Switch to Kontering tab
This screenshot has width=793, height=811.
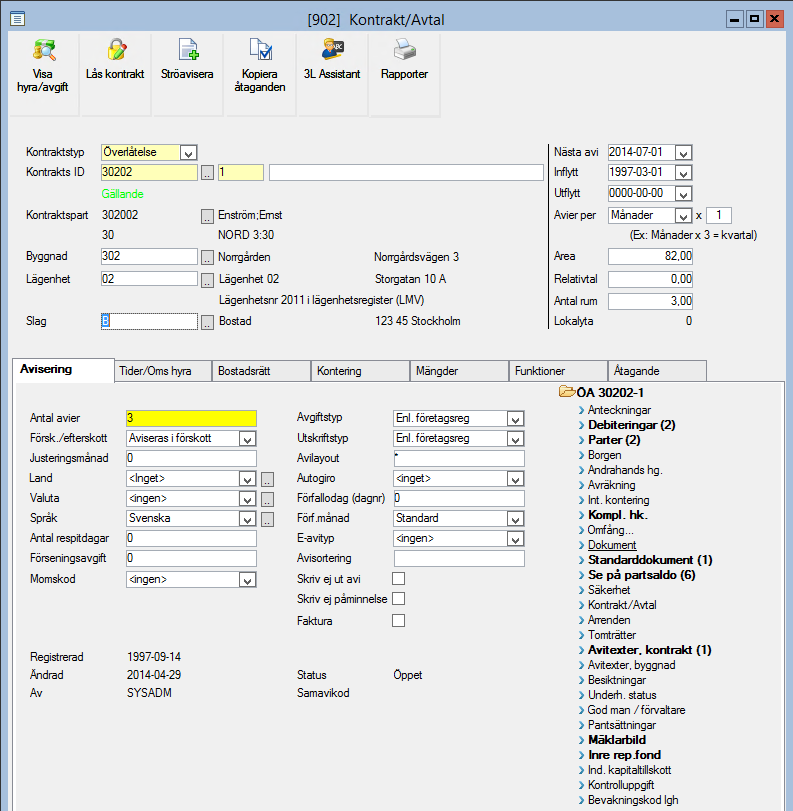point(360,371)
